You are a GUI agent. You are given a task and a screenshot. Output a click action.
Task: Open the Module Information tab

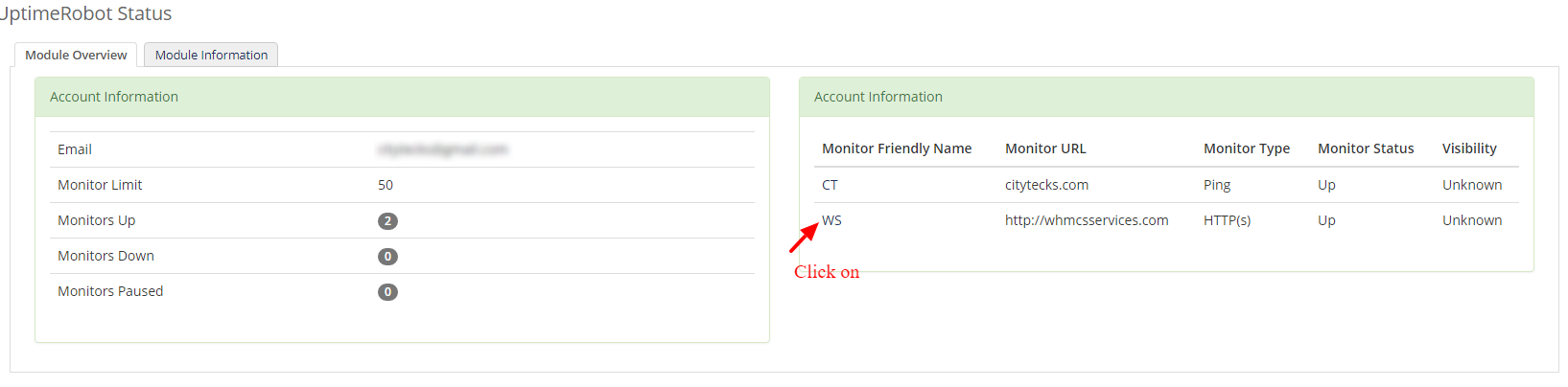point(211,55)
